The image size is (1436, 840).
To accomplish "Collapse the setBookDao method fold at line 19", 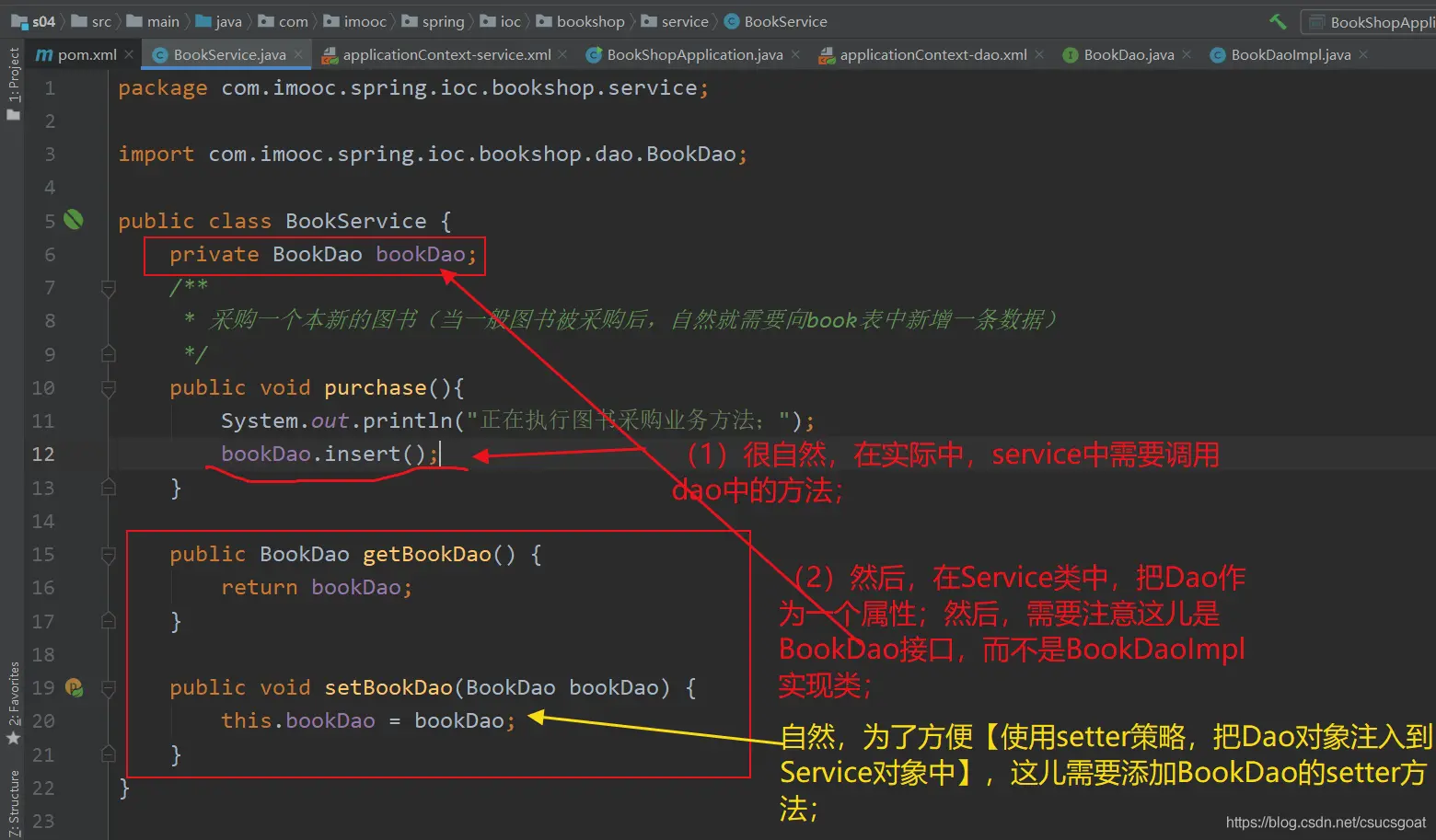I will [x=108, y=687].
